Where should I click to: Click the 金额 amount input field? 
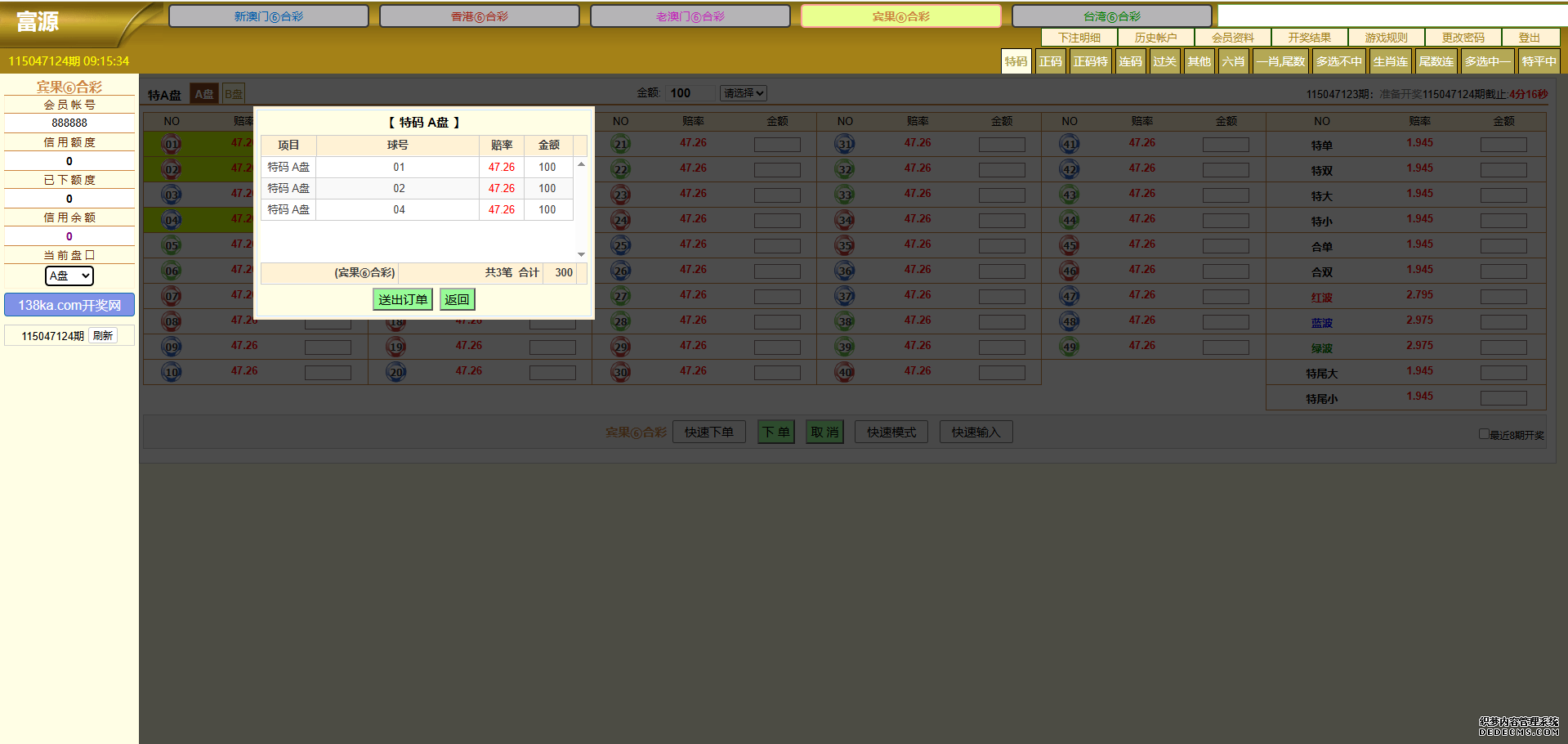click(690, 93)
